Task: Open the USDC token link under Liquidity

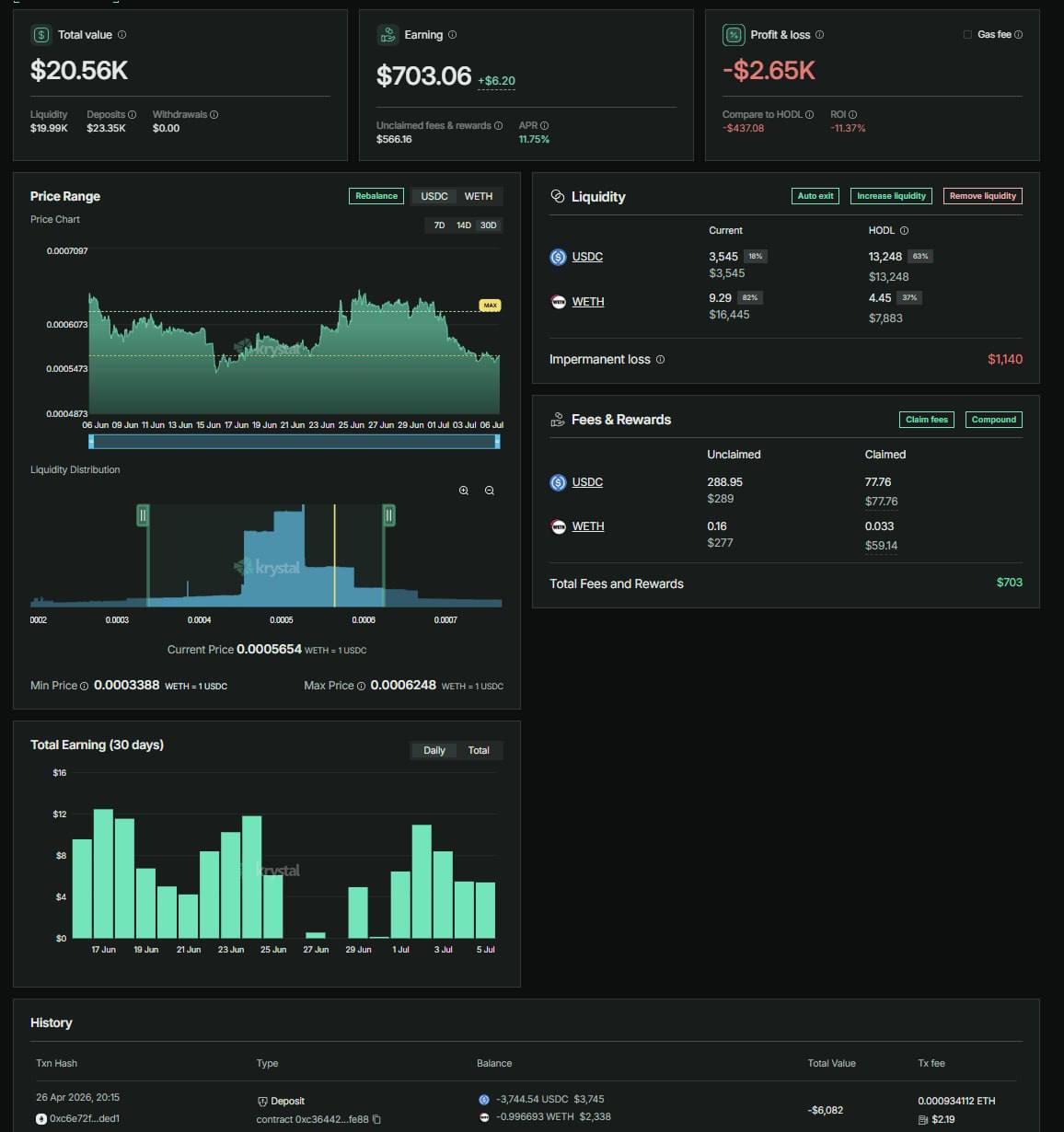Action: click(x=587, y=257)
